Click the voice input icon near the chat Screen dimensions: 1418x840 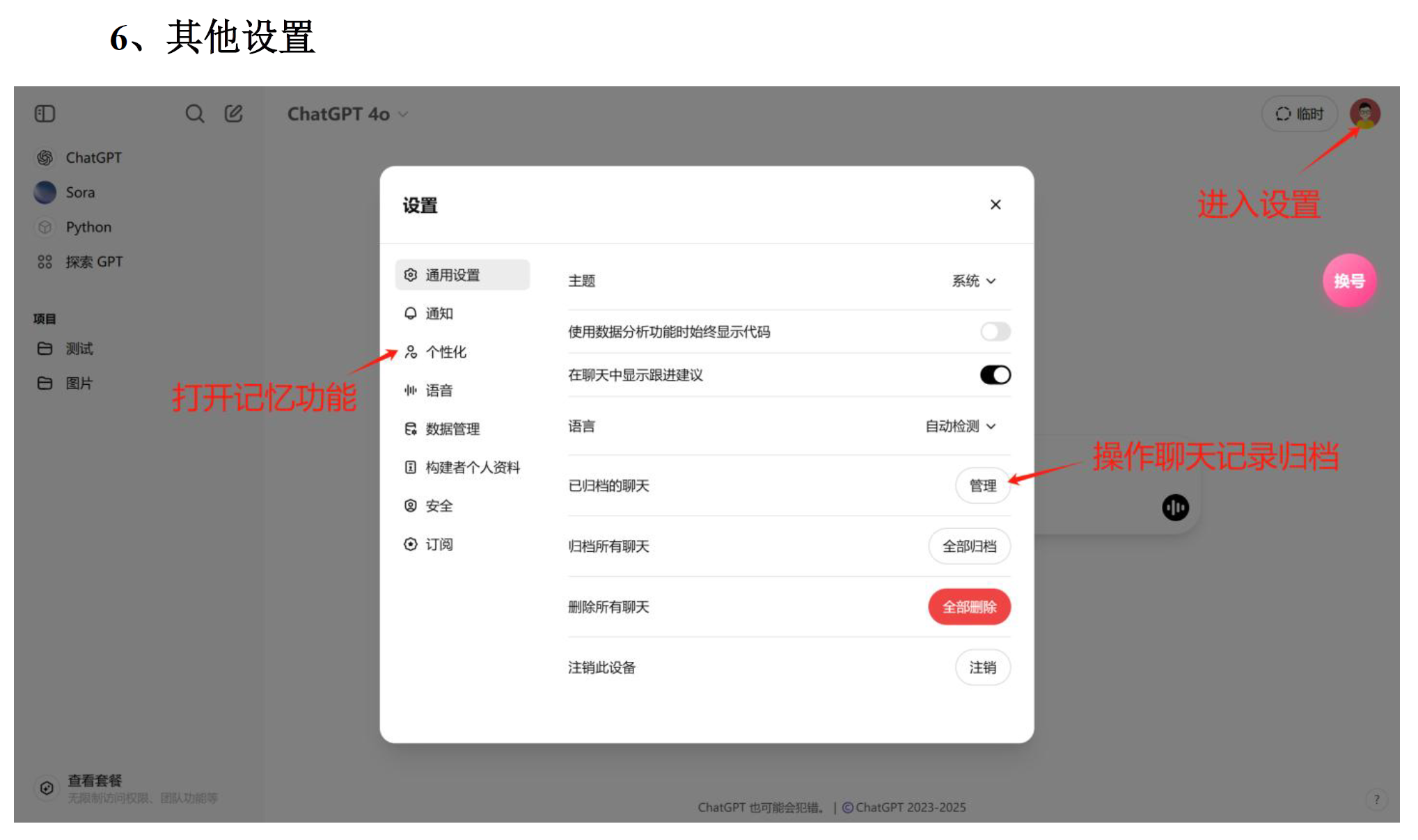pos(1176,508)
